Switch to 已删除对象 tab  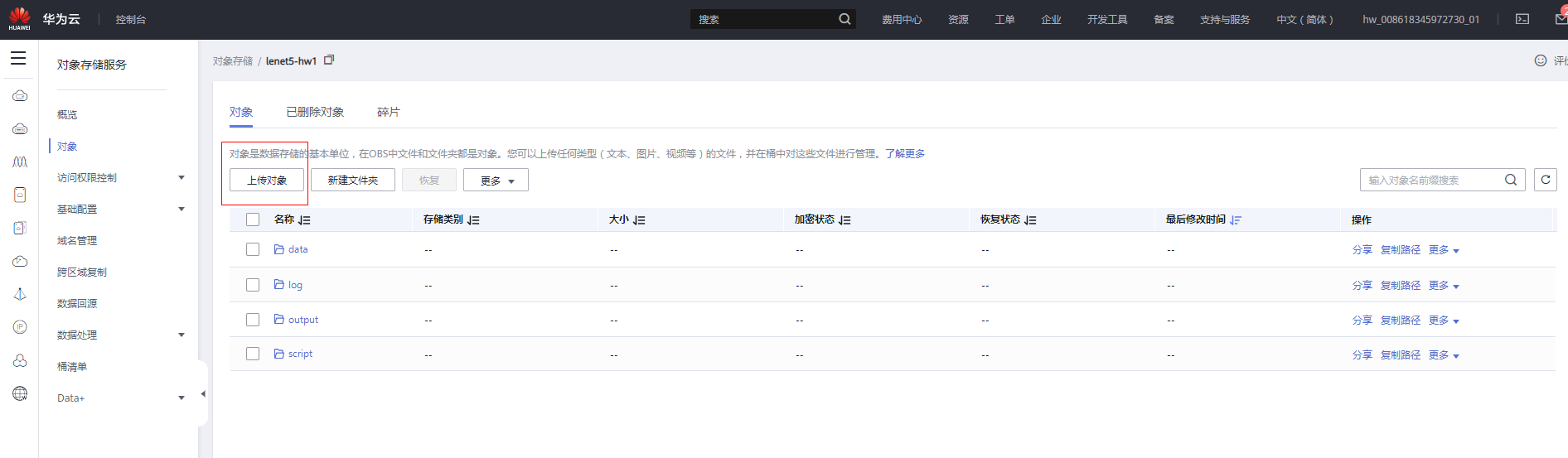[315, 112]
